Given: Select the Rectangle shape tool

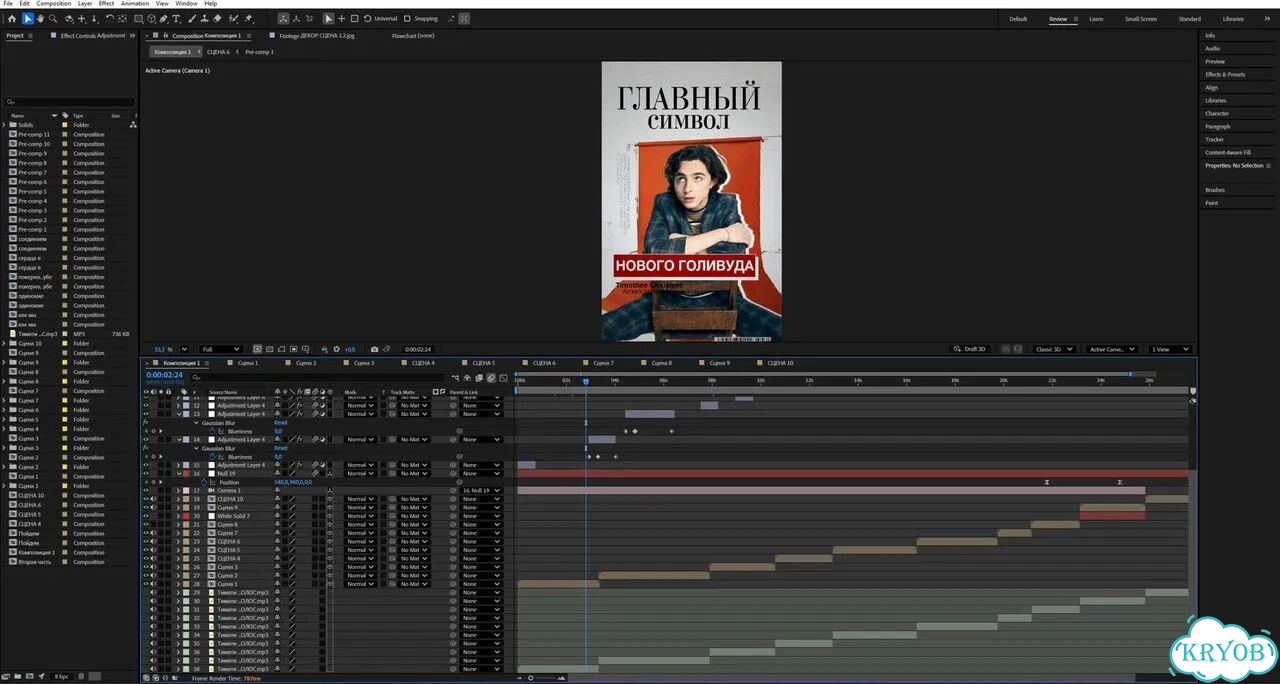Looking at the screenshot, I should point(138,19).
